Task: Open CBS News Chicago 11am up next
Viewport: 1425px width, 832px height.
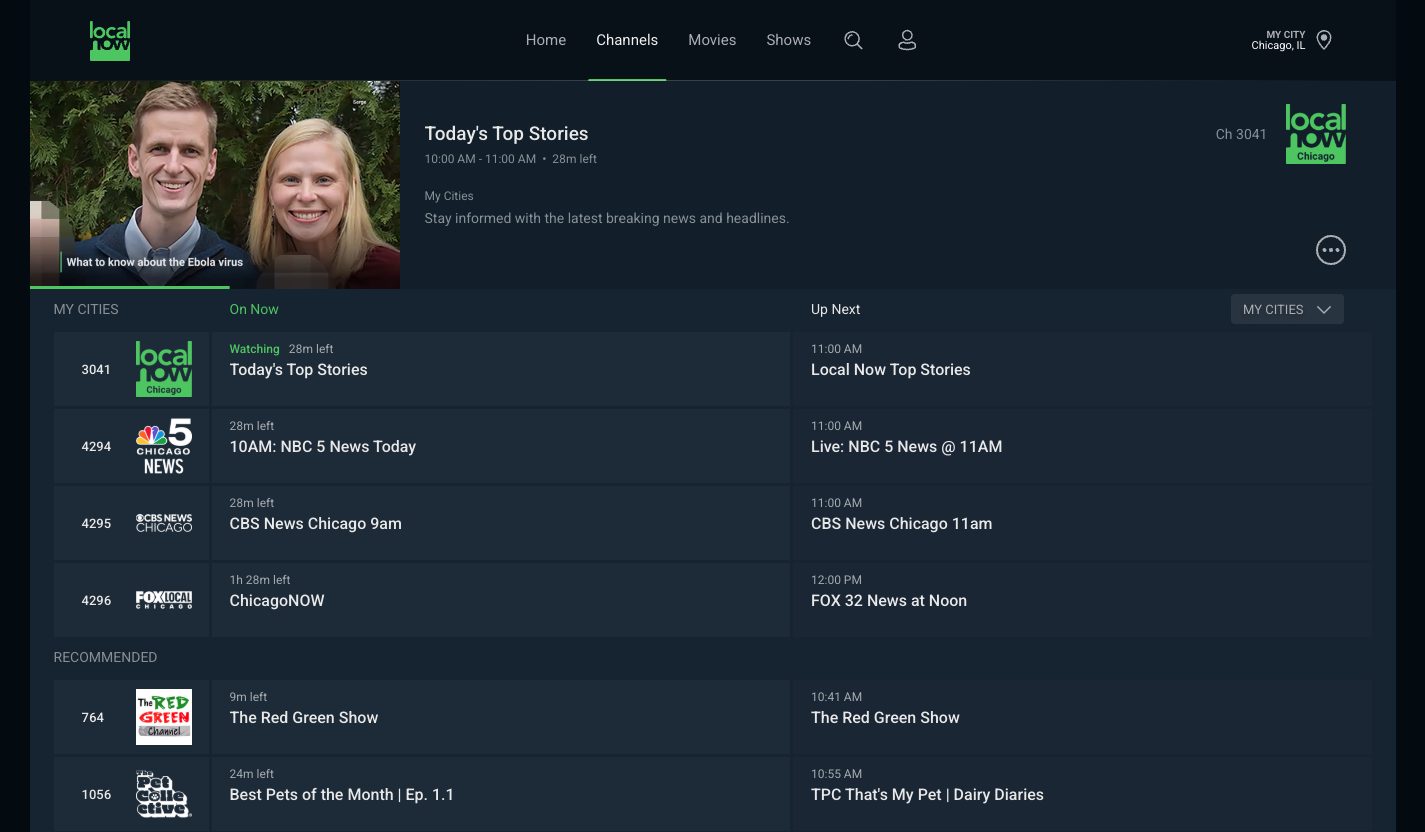Action: pos(1083,523)
